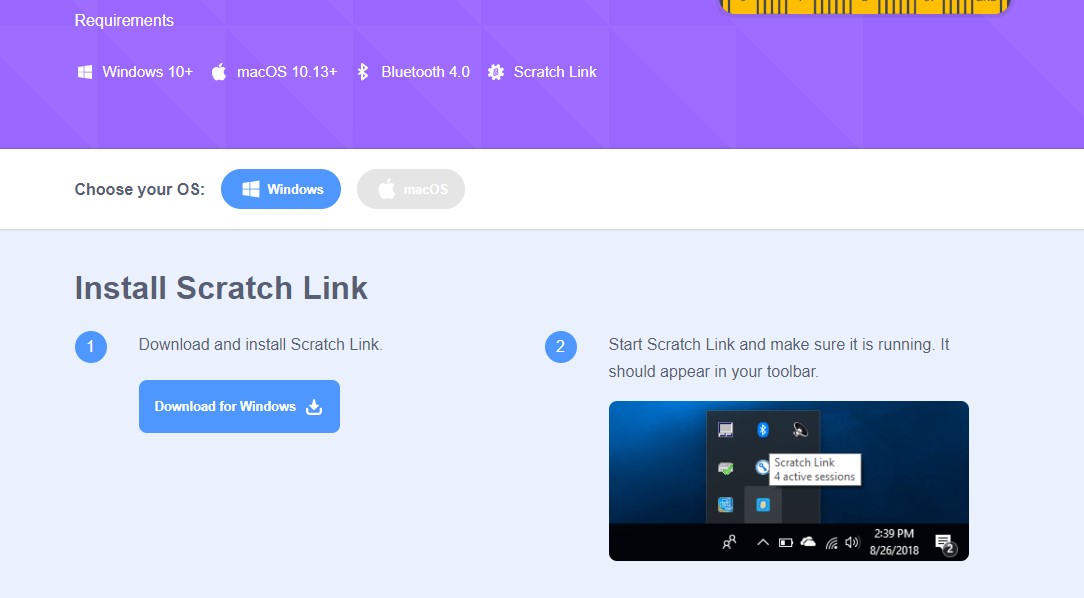Screen dimensions: 1084x598
Task: Click the OneDrive cloud icon in the taskbar
Action: coord(808,542)
